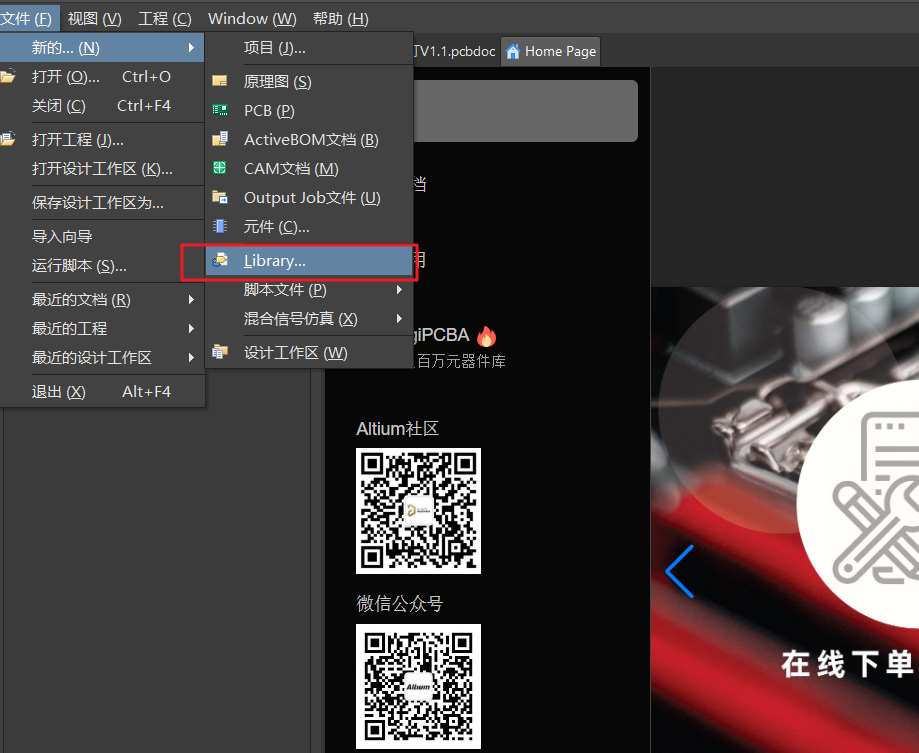
Task: Open the Window (W) menu
Action: tap(252, 19)
